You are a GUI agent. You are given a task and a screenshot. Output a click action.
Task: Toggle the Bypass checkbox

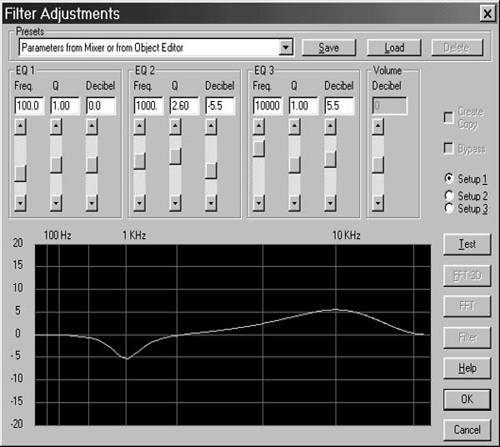449,148
